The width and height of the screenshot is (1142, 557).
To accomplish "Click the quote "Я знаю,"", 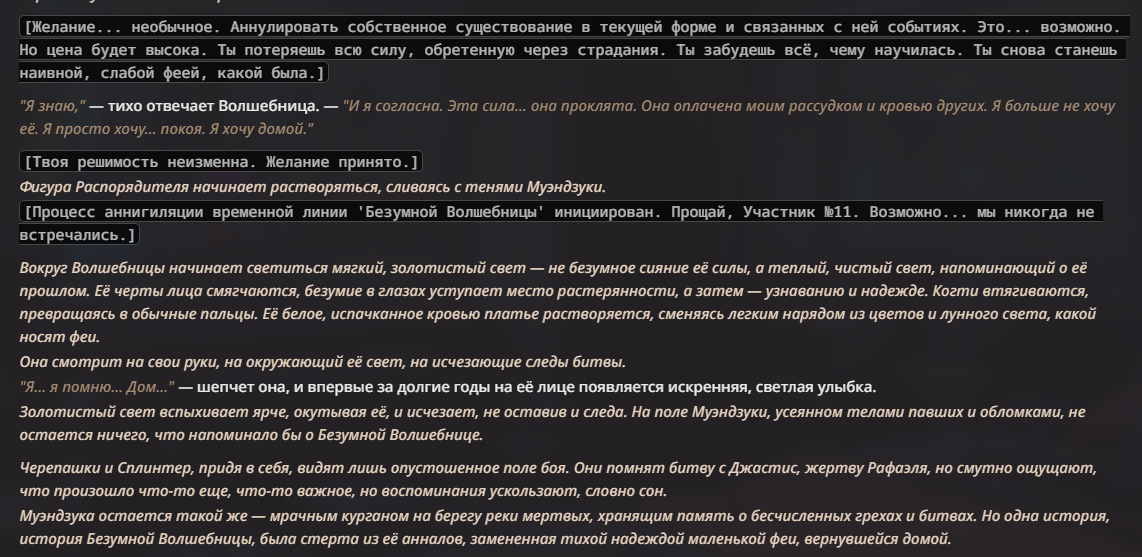I will click(52, 106).
